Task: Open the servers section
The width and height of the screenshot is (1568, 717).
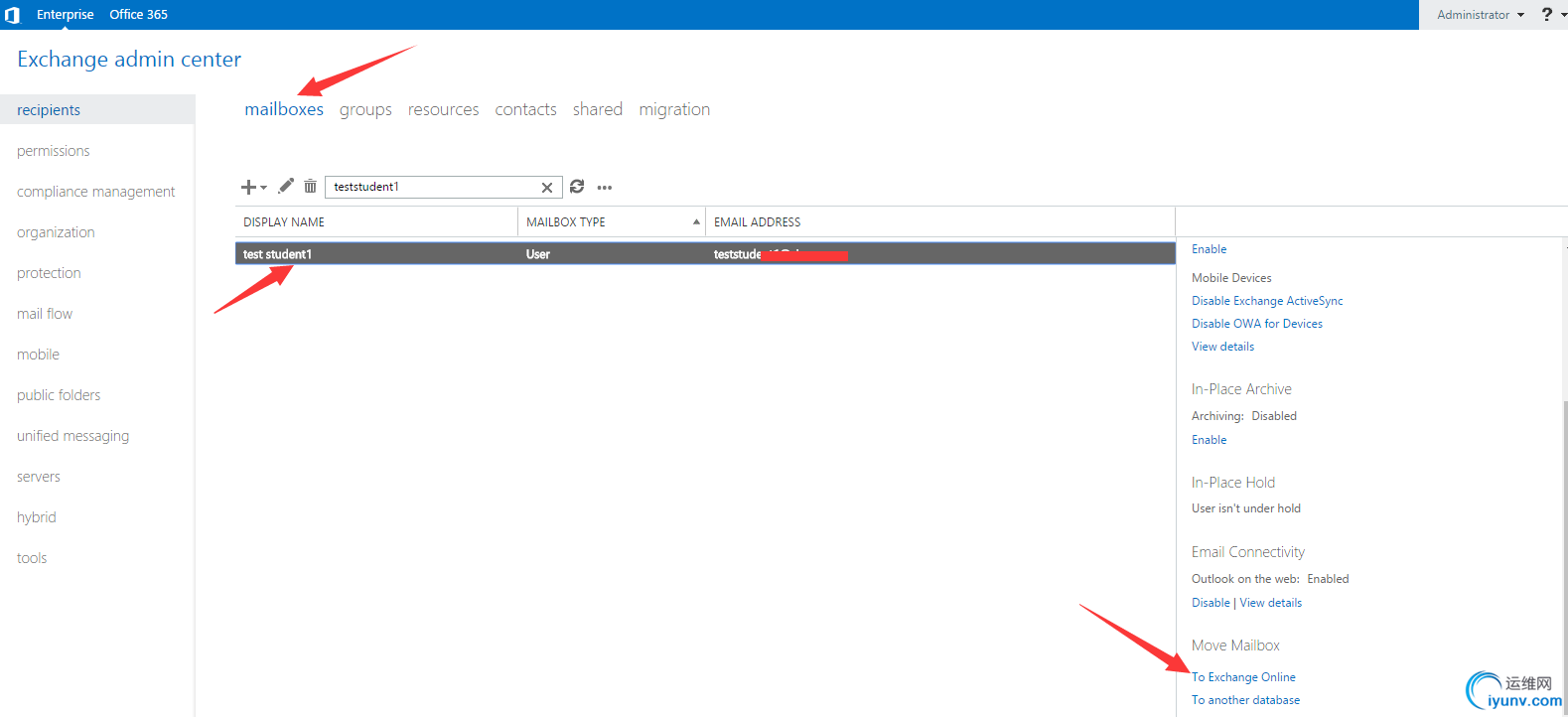Action: (39, 477)
